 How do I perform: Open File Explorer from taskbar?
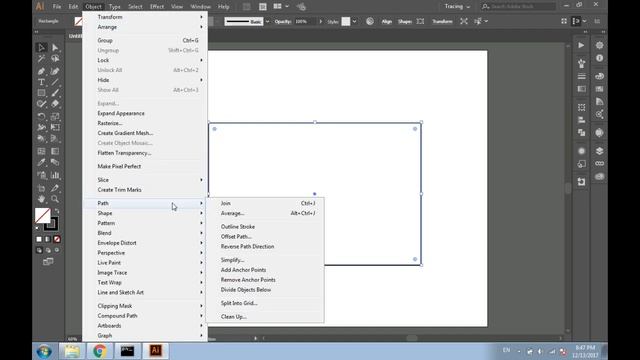[72, 351]
